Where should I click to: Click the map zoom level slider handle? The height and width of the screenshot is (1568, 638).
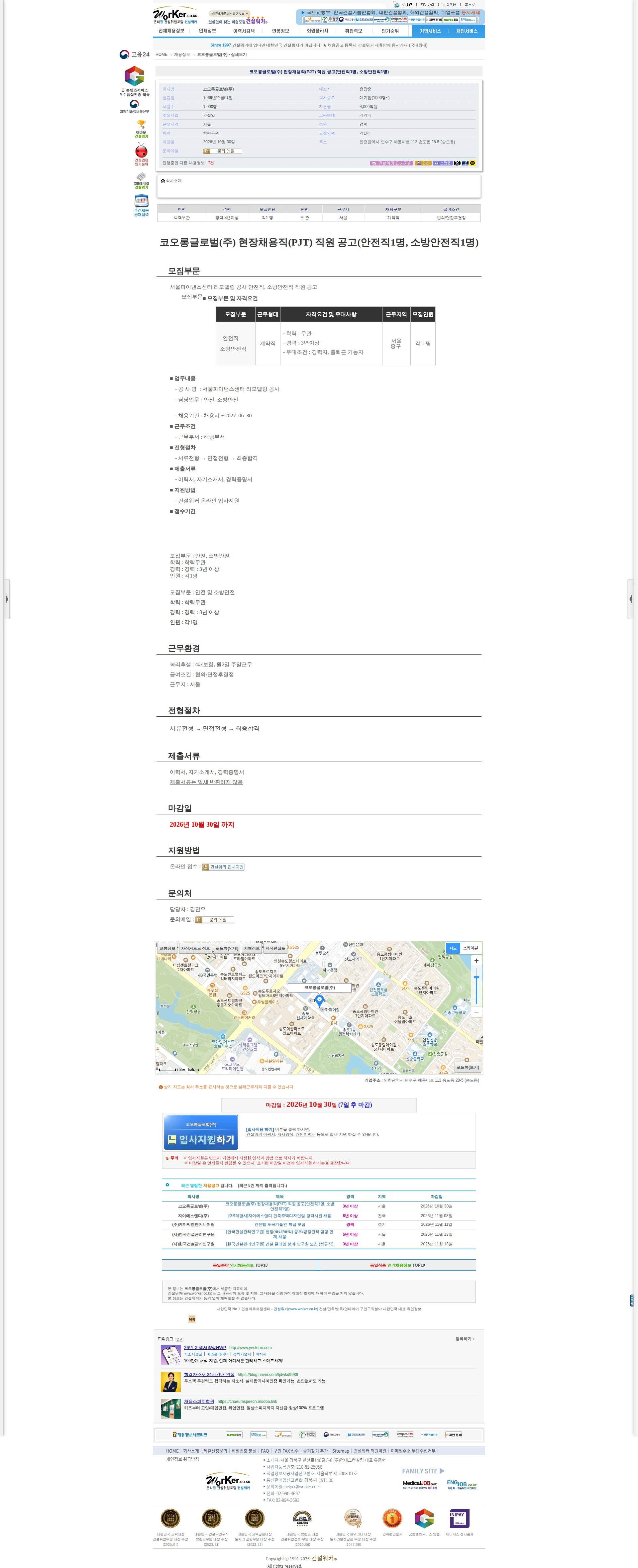pos(476,978)
